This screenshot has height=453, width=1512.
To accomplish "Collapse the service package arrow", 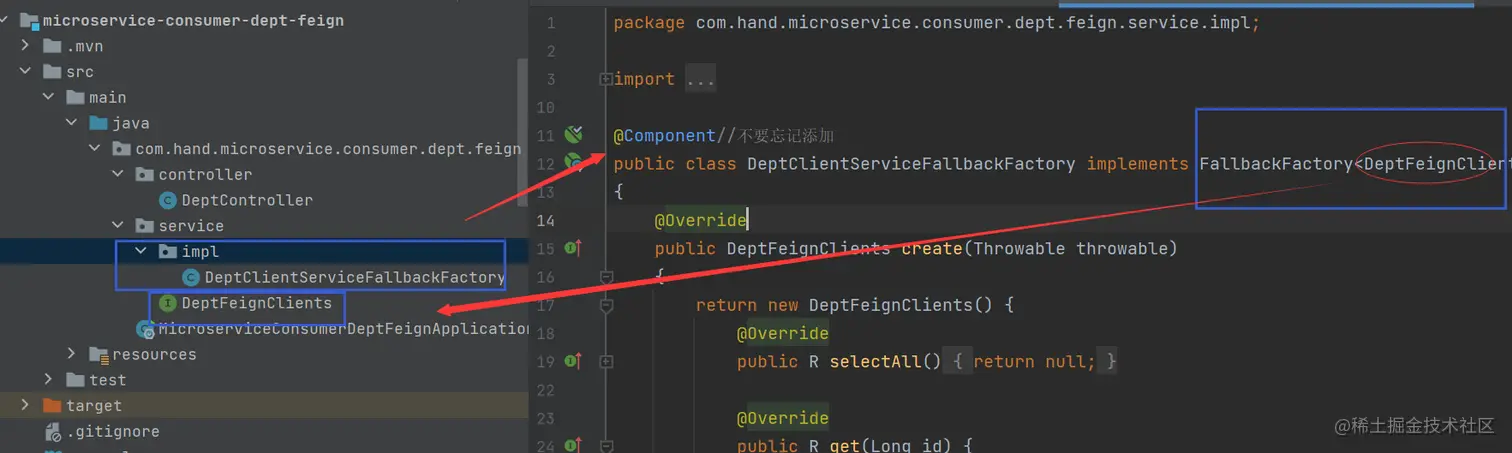I will point(118,226).
